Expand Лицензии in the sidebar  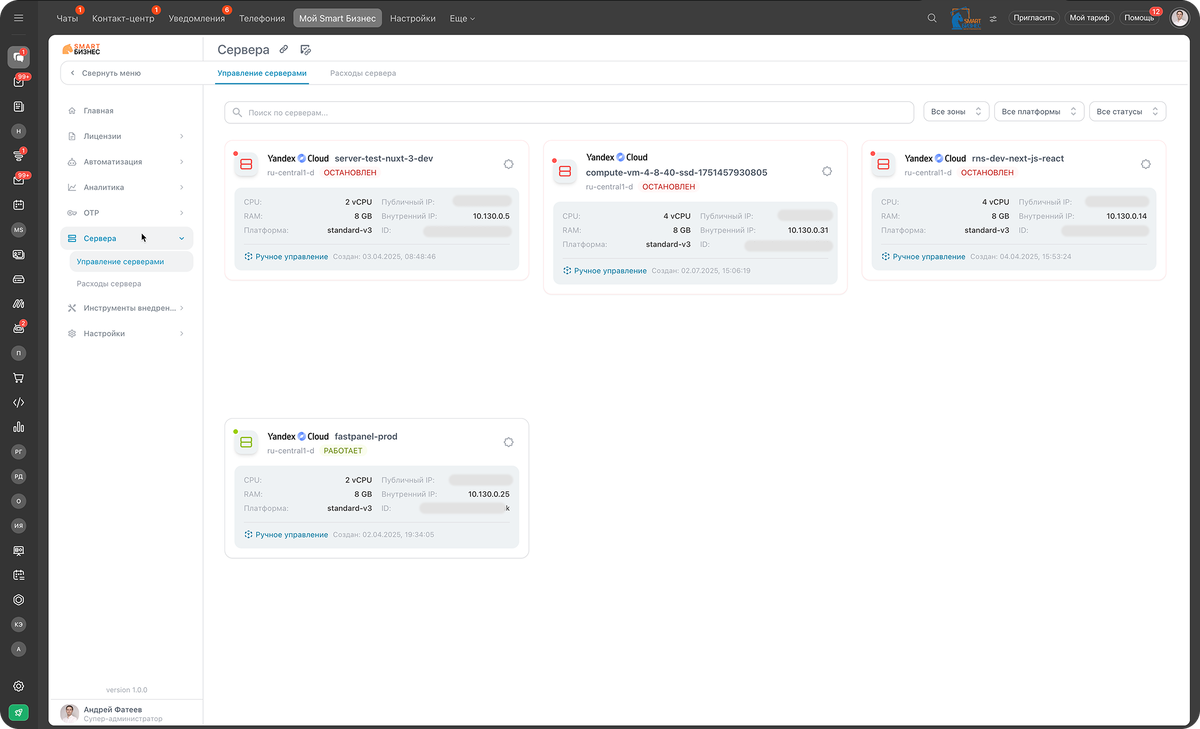(x=127, y=136)
